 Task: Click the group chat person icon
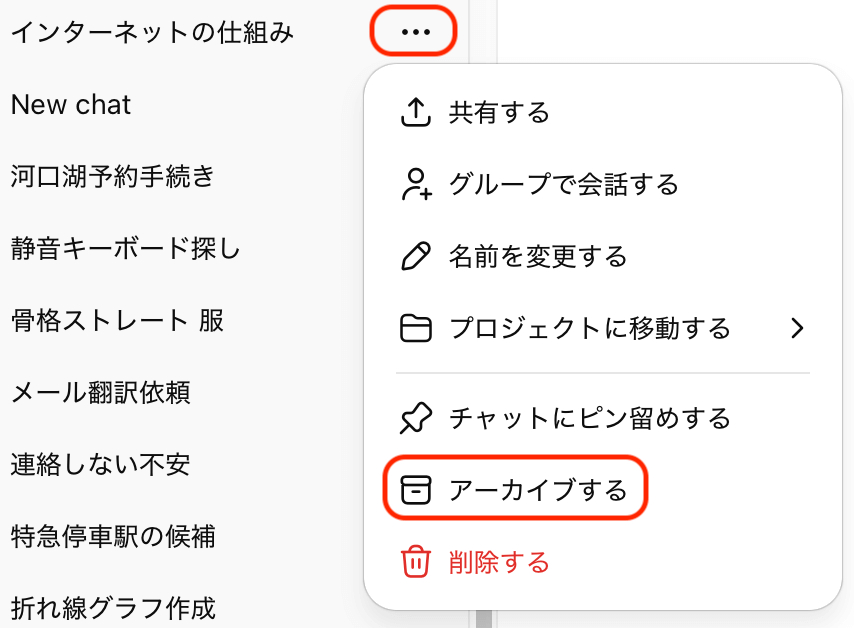pyautogui.click(x=415, y=185)
